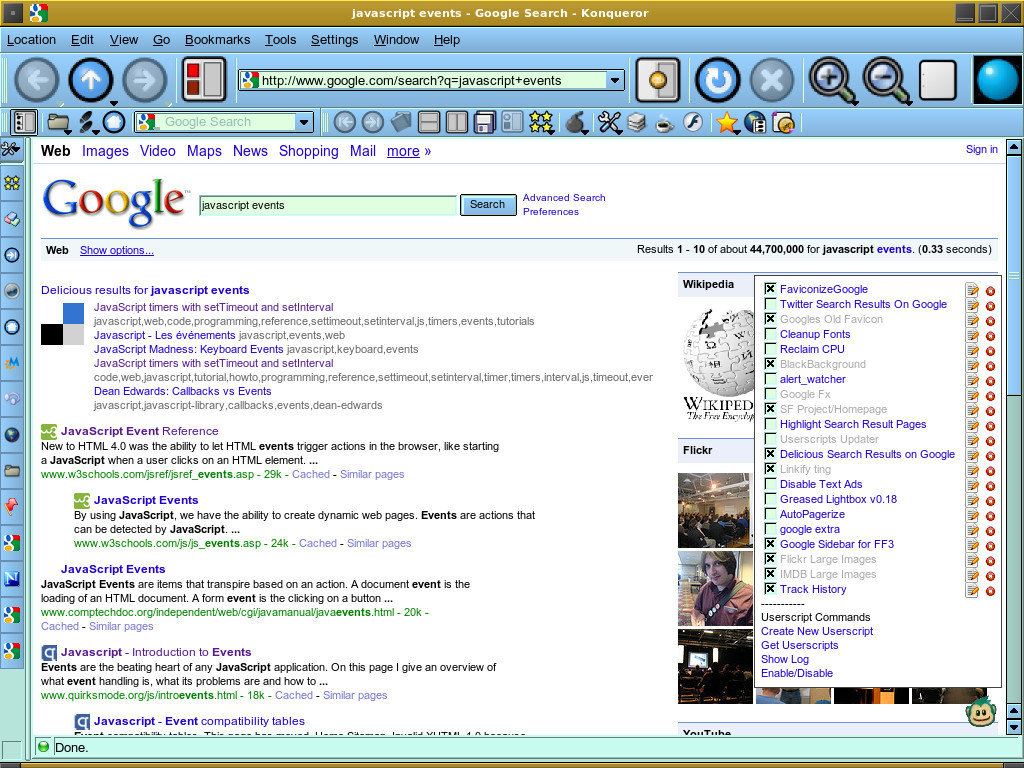1024x768 pixels.
Task: Click the Greasemonkey monkey face icon
Action: tap(981, 712)
